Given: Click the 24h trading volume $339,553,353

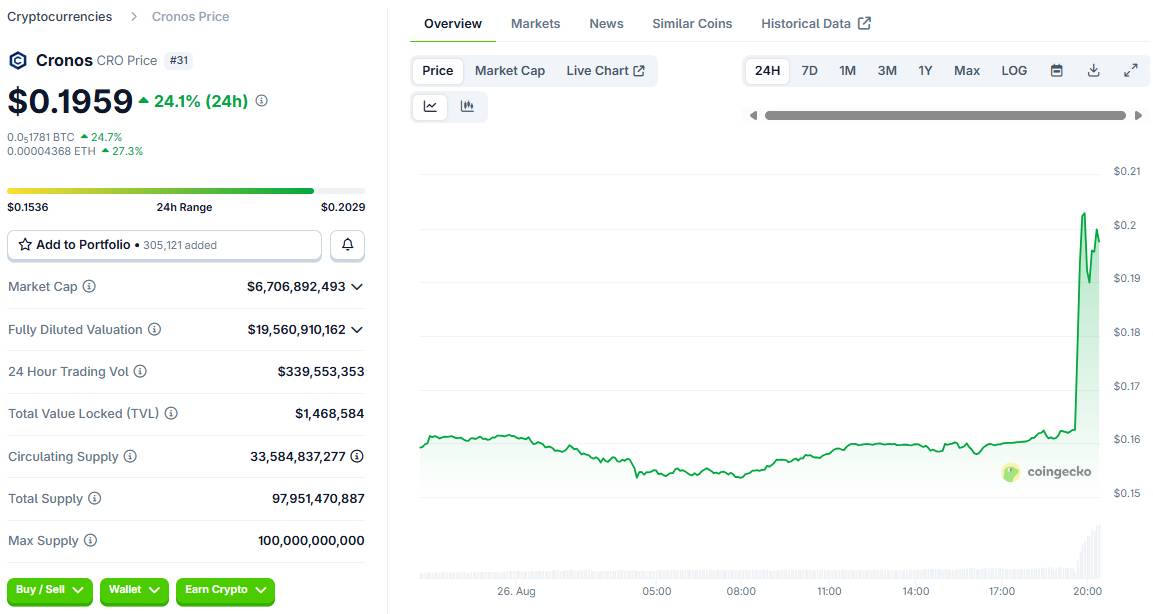Looking at the screenshot, I should point(321,371).
